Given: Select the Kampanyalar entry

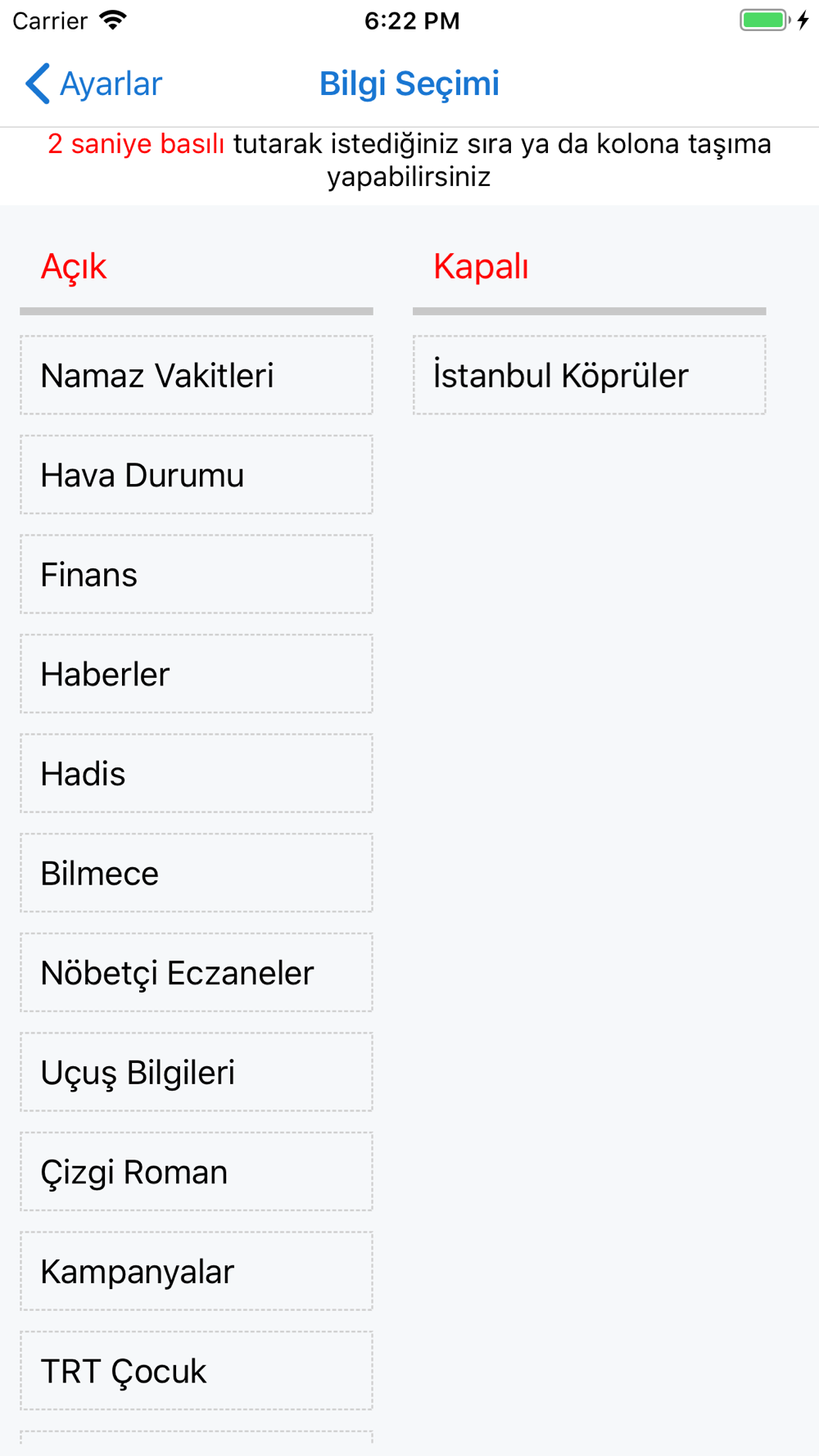Looking at the screenshot, I should coord(197,1271).
